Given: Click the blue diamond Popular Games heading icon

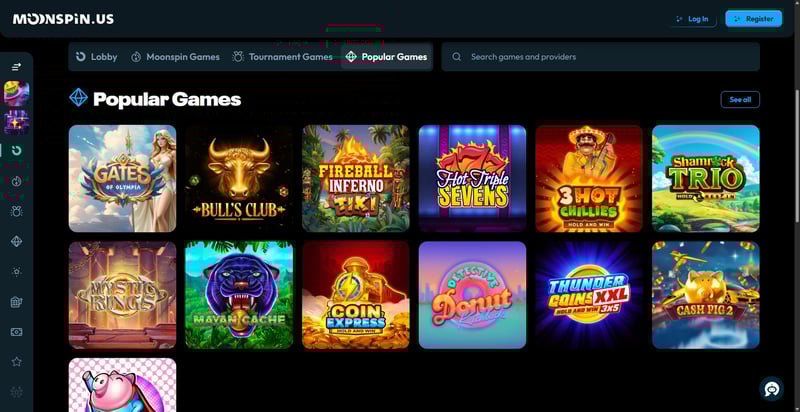Looking at the screenshot, I should click(78, 98).
